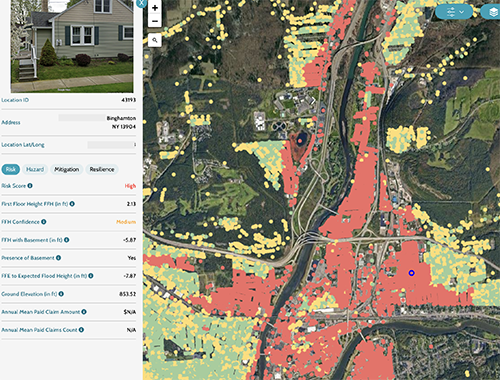
Task: Click the ground elevation value 853.52
Action: tap(128, 294)
